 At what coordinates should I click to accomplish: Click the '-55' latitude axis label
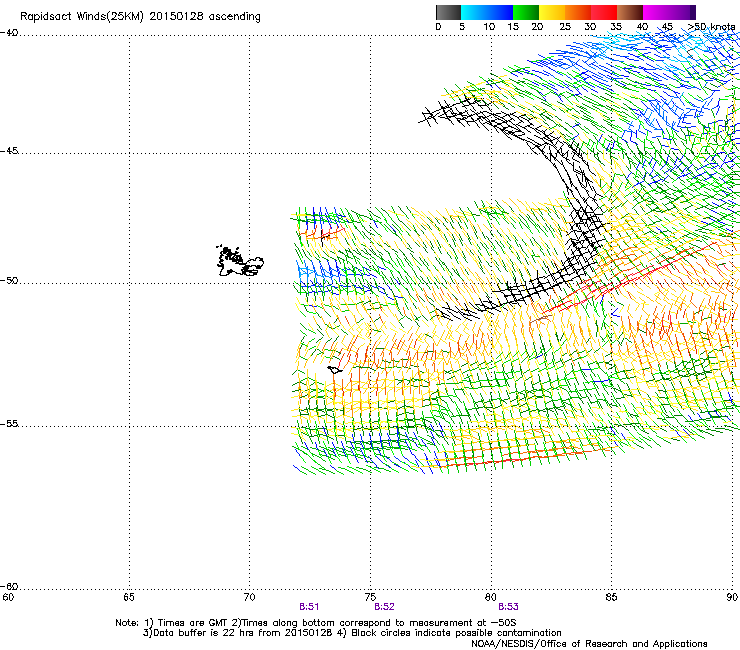(9, 424)
